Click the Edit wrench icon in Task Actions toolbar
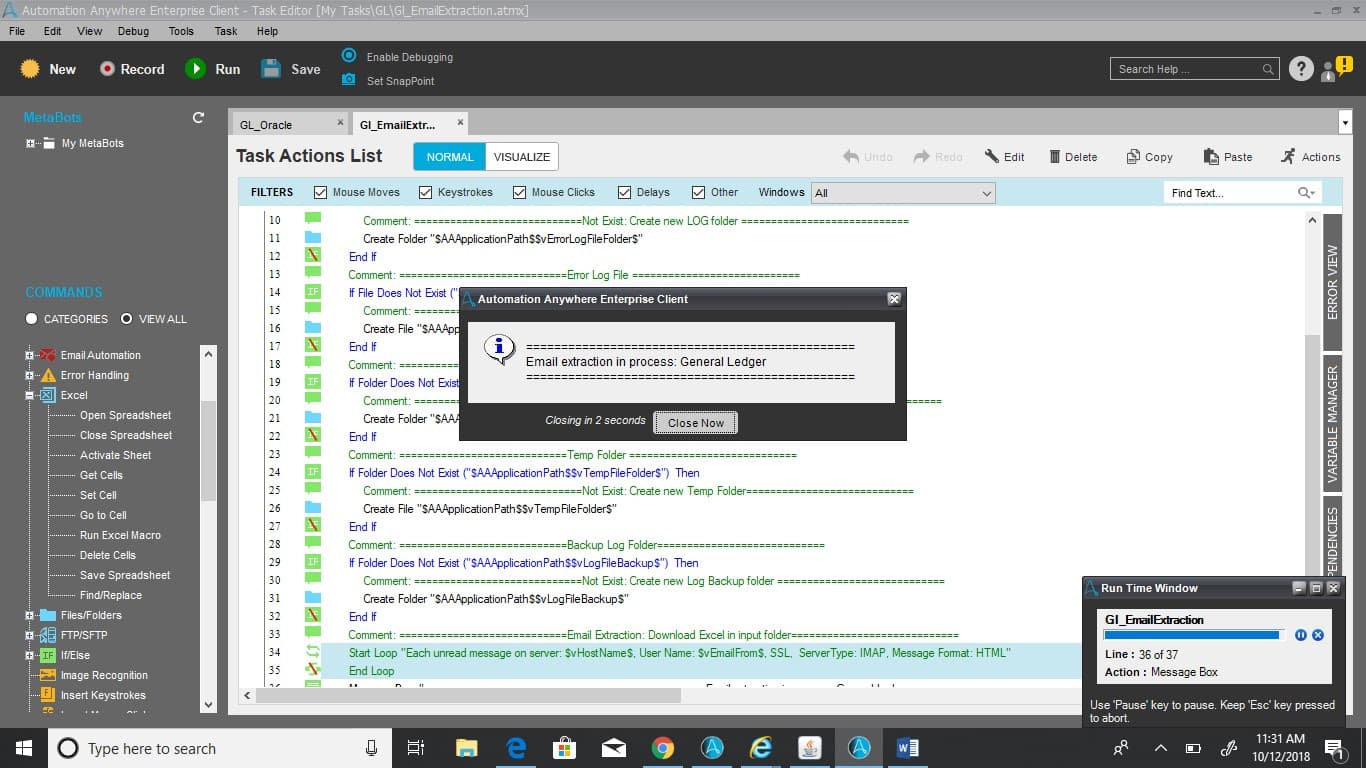The width and height of the screenshot is (1366, 768). click(x=992, y=156)
